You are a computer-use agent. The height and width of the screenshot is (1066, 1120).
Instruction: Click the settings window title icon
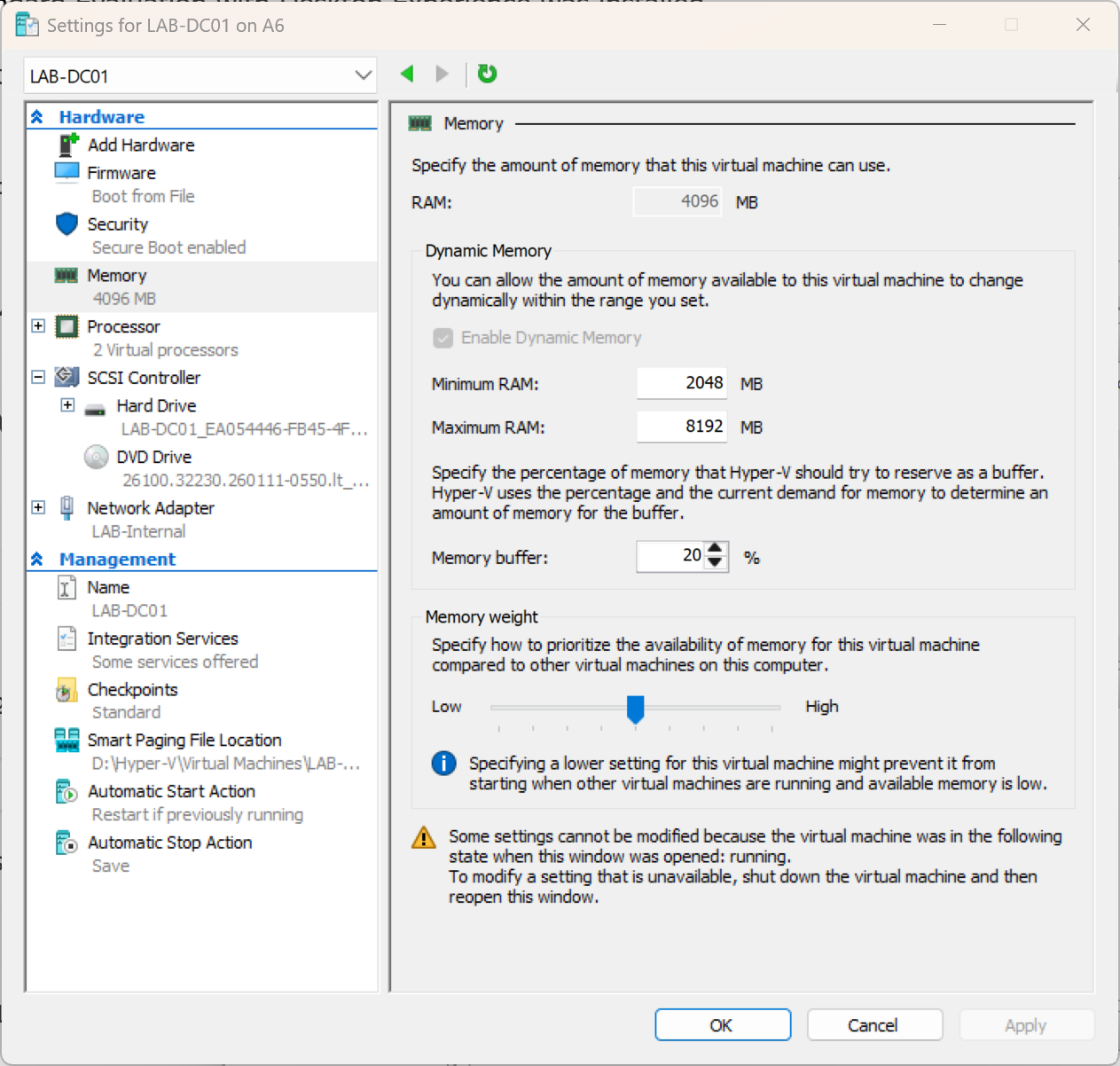tap(27, 25)
